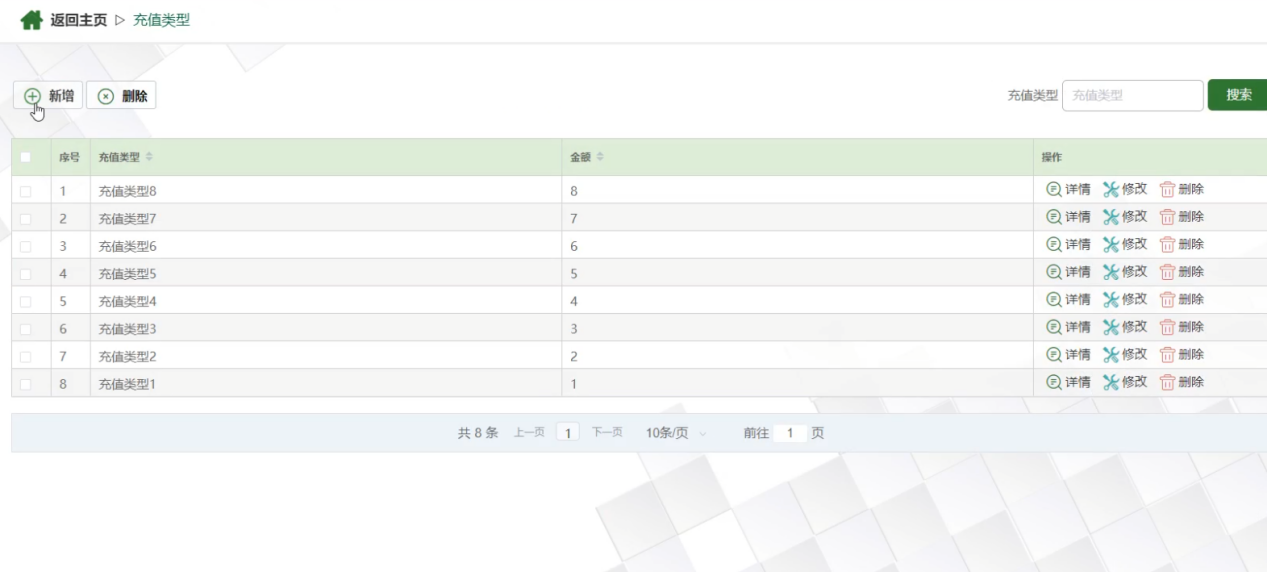Edit the 充值类型3 record
Viewport: 1267px width, 572px height.
pyautogui.click(x=1125, y=327)
